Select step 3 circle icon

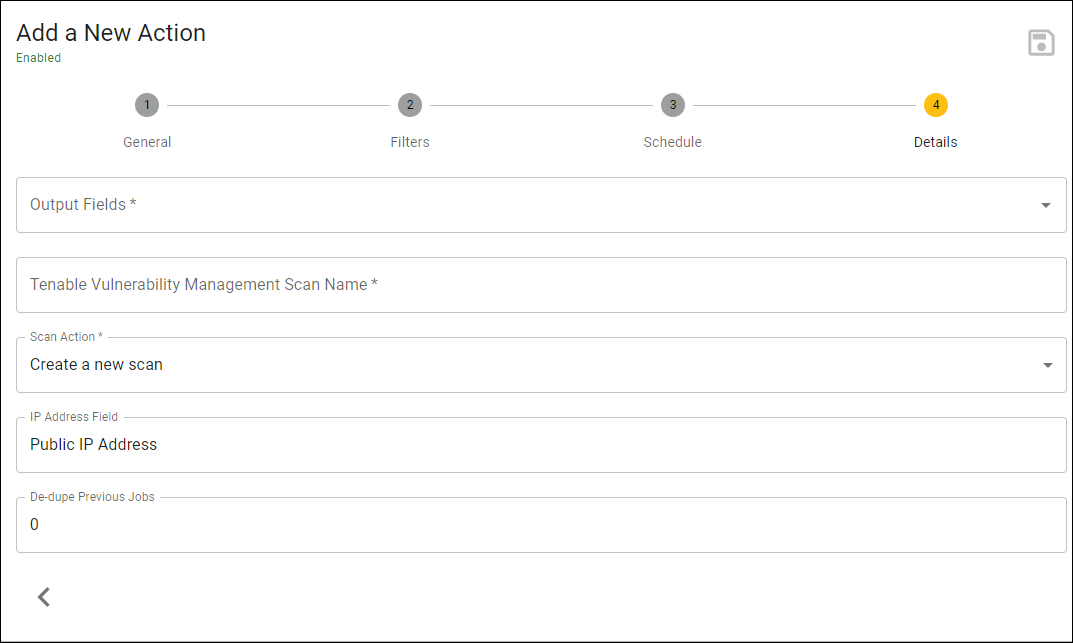673,105
